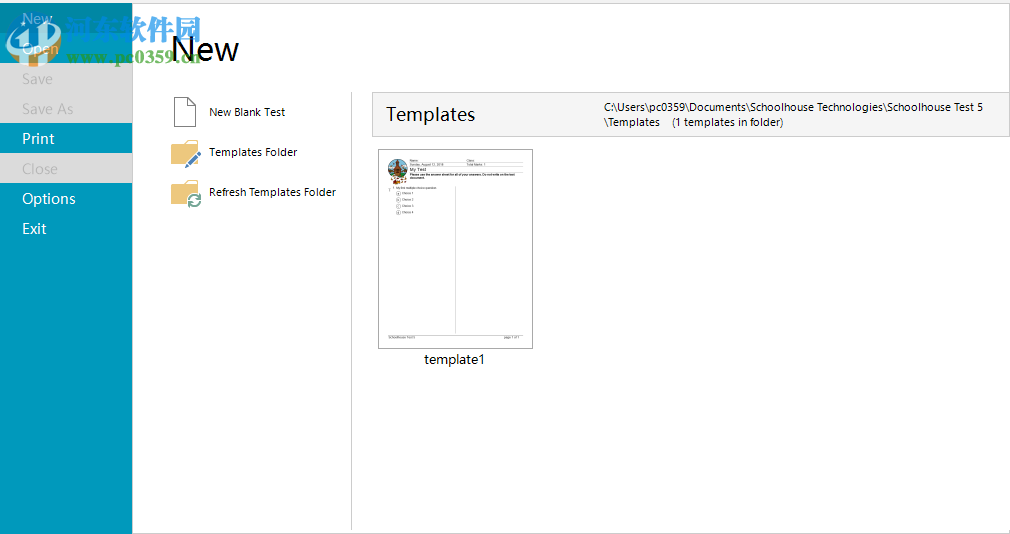Click Exit to quit the application

point(66,228)
